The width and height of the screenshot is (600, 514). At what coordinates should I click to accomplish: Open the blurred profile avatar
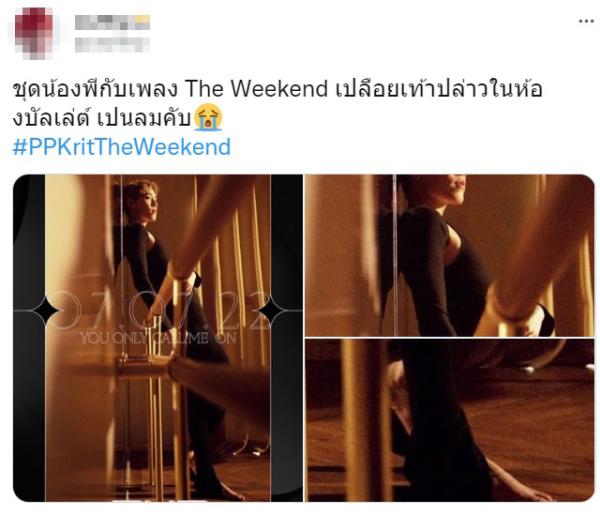point(34,33)
